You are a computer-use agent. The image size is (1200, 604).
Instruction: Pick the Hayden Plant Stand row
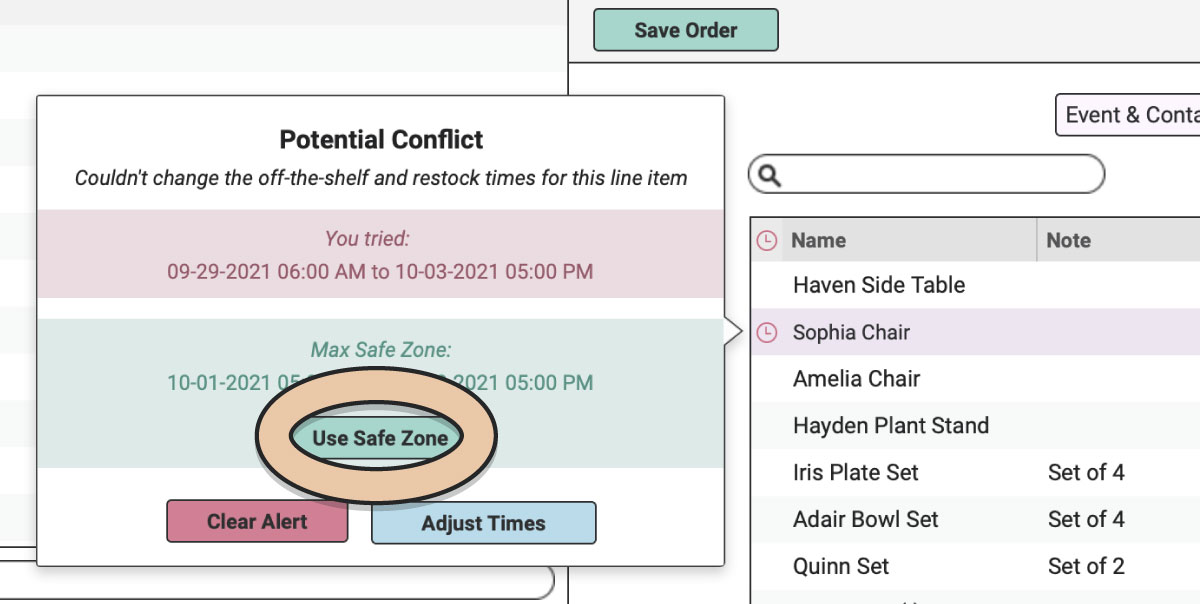pos(975,425)
